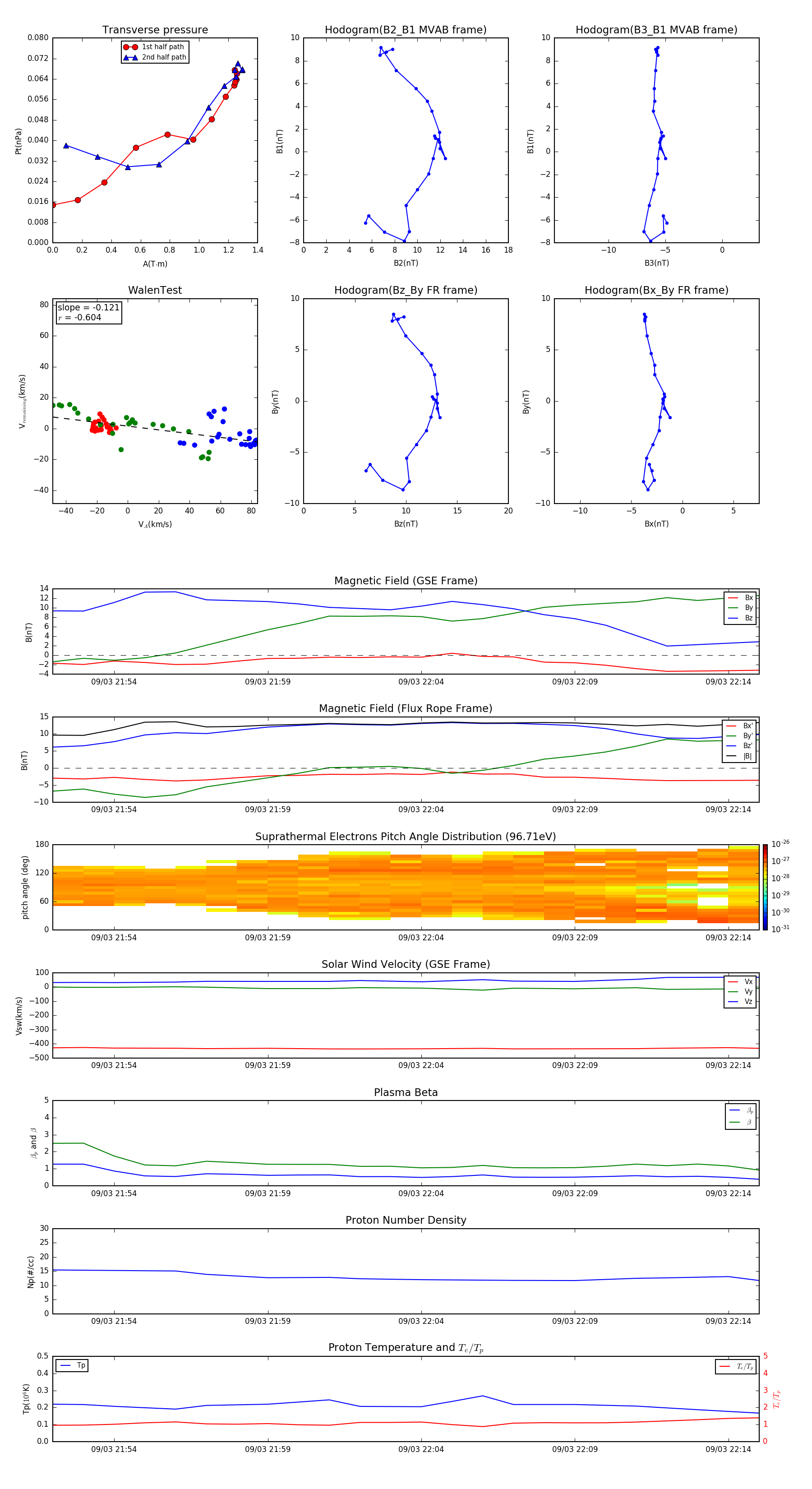Click the βp legend entry in Plasma Beta
Image resolution: width=812 pixels, height=1489 pixels.
pyautogui.click(x=741, y=1110)
